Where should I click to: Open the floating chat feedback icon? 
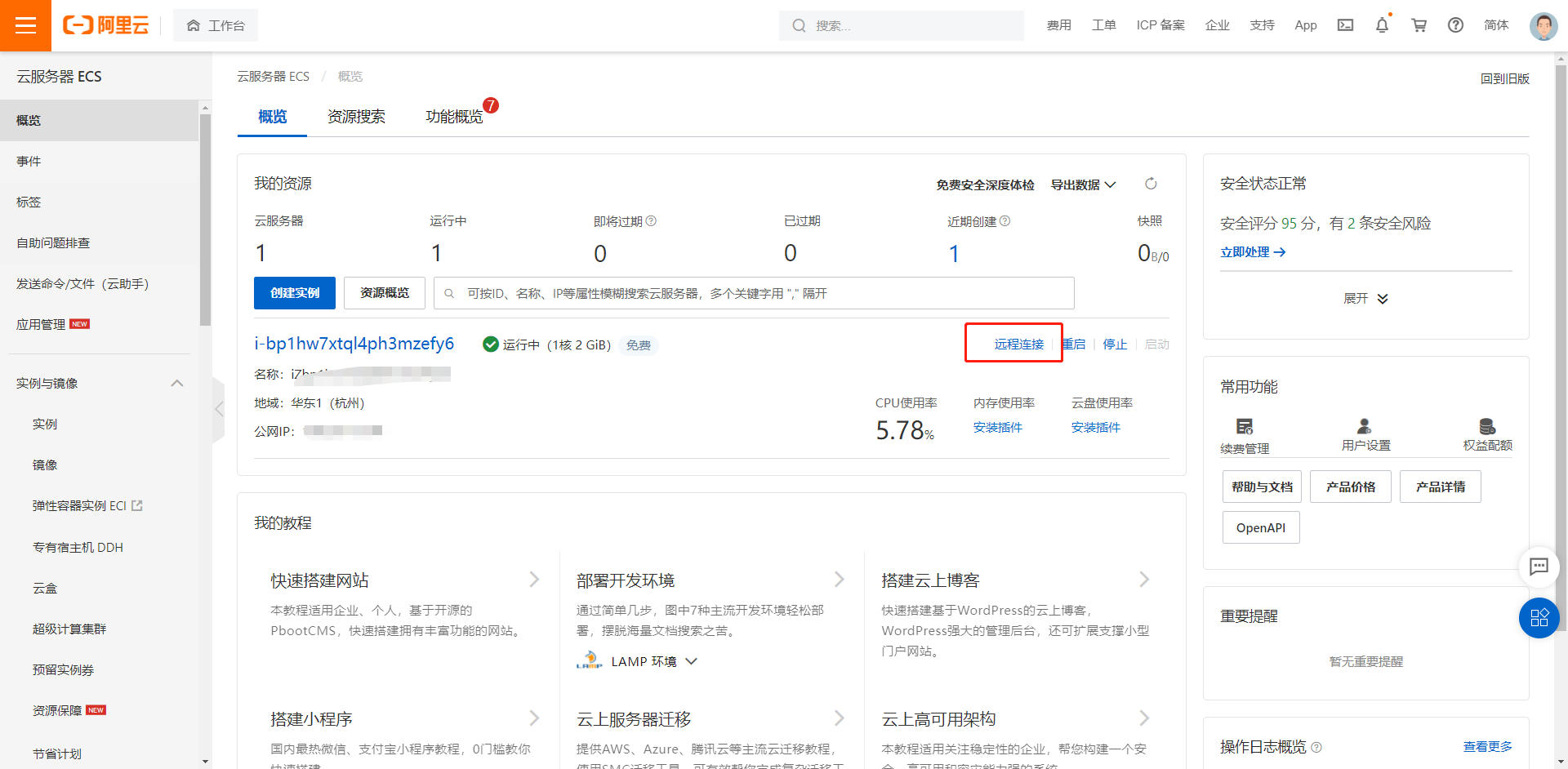point(1539,567)
